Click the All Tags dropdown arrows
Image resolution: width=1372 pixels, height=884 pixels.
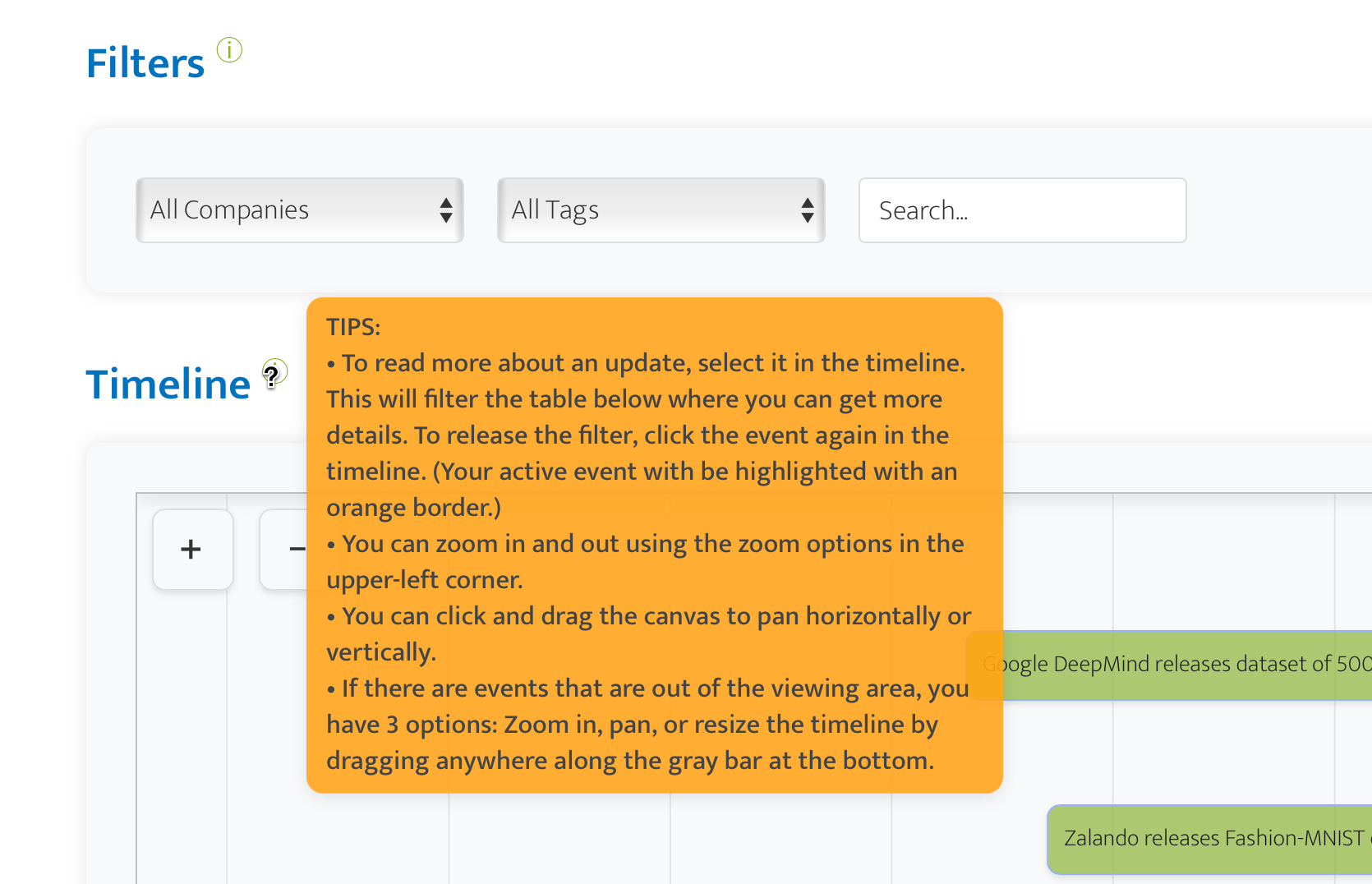coord(808,210)
